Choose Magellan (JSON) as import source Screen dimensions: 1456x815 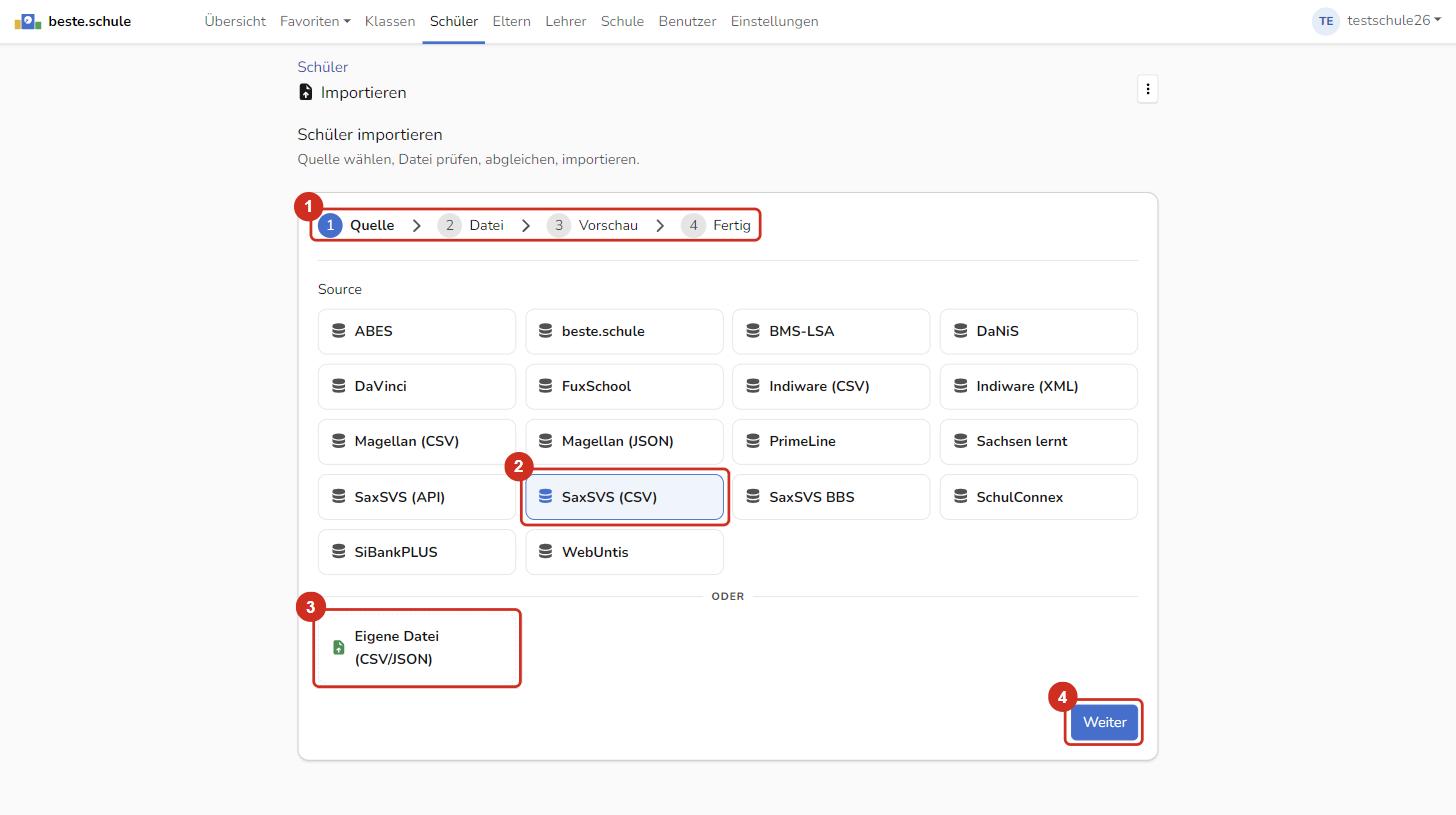tap(624, 441)
